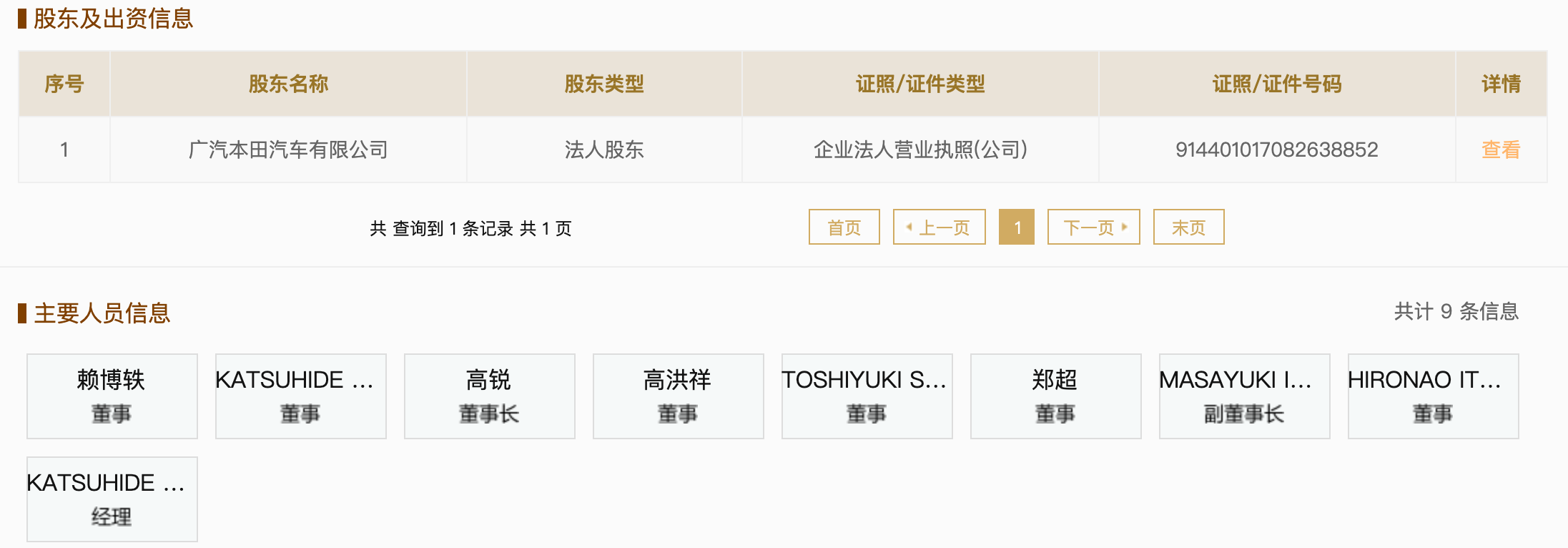
Task: Select 郑超 director card
Action: 1055,396
